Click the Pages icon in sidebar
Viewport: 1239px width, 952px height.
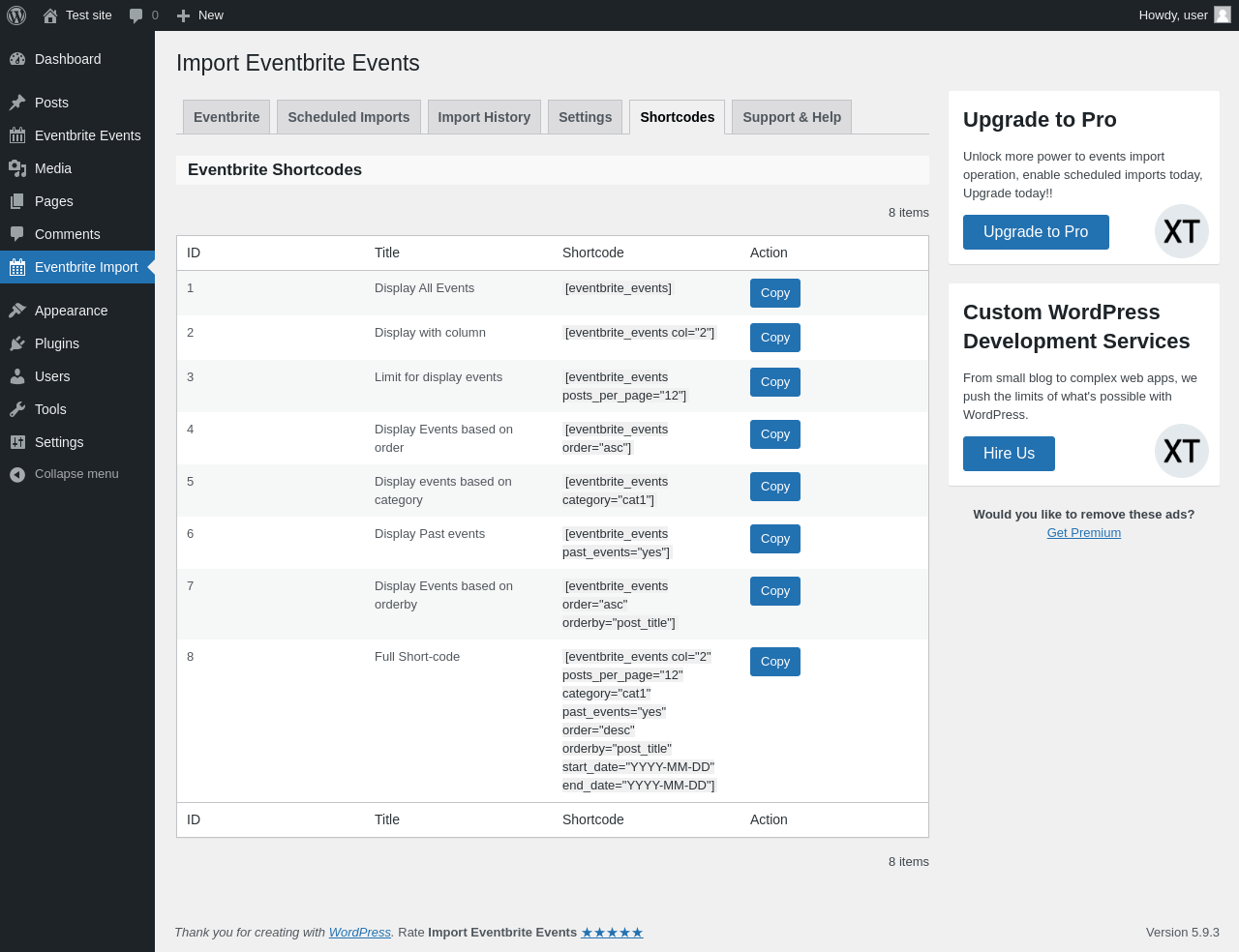[17, 201]
